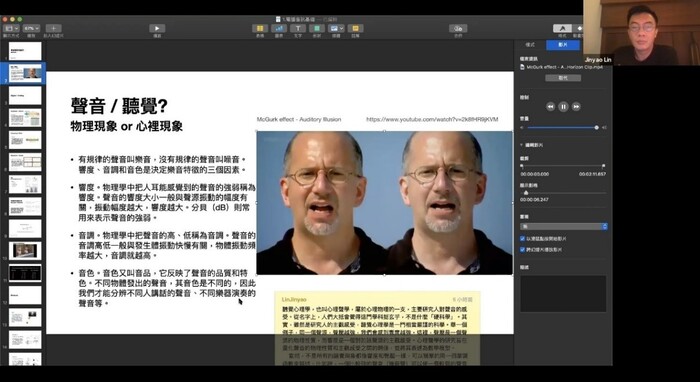Switch to the 樣式 (Style) tab

530,45
